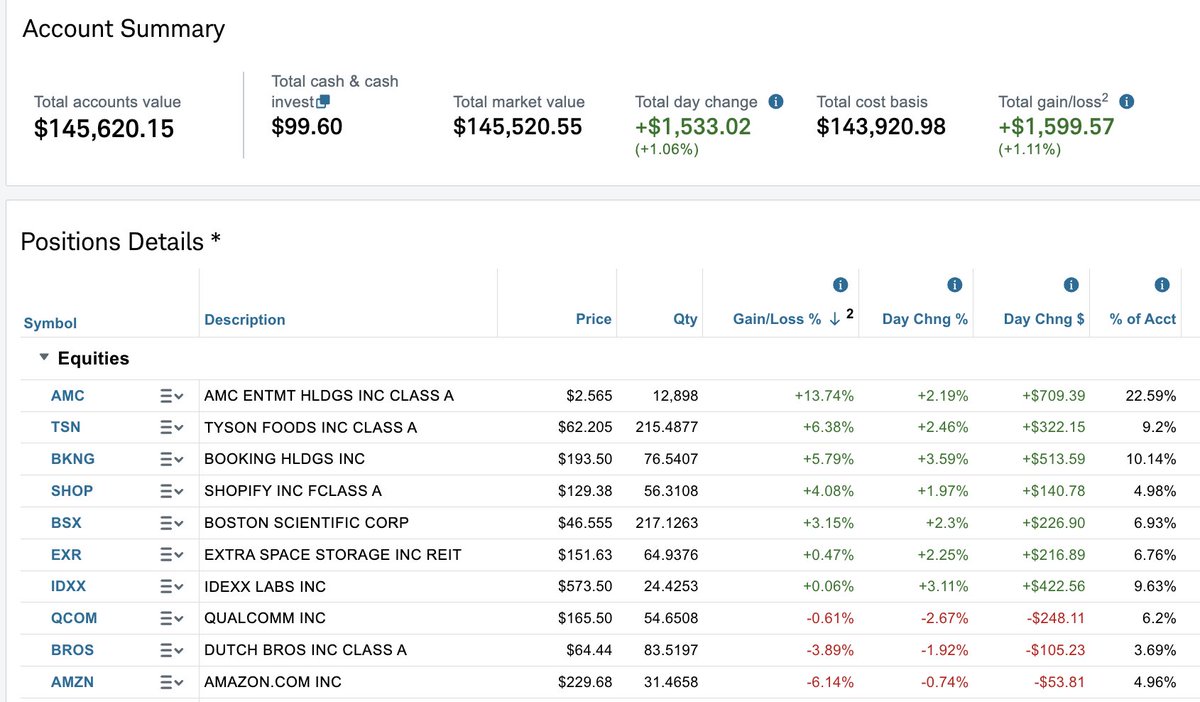The image size is (1200, 702).
Task: Click info icon next to Total day change
Action: 776,102
